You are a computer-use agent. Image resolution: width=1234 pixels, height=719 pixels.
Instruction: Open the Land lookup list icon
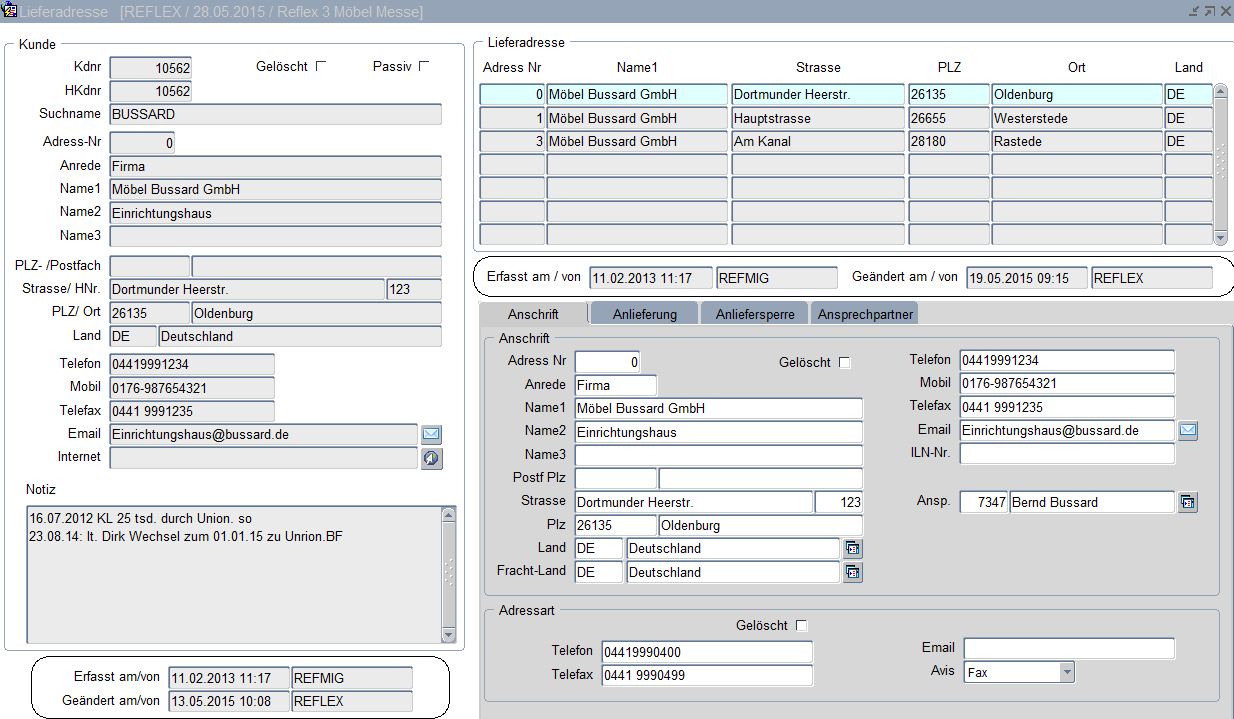(852, 549)
